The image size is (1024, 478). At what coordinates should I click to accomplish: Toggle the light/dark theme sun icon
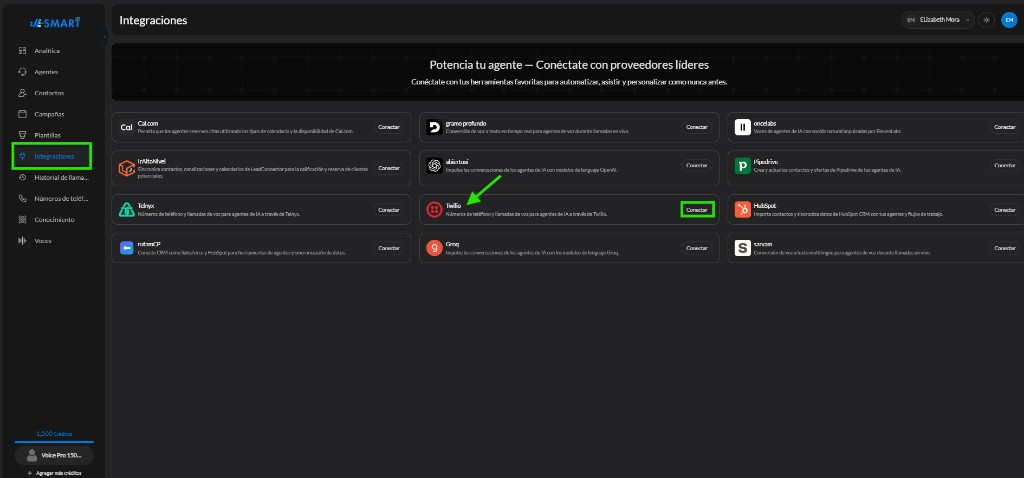(986, 20)
